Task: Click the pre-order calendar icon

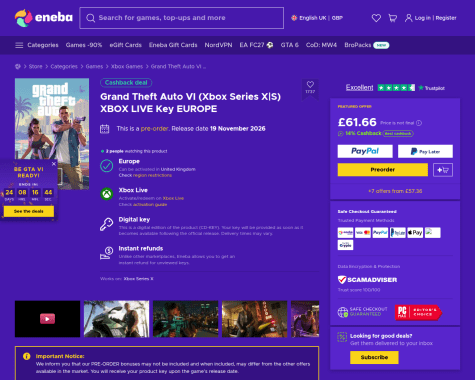Action: (x=105, y=129)
